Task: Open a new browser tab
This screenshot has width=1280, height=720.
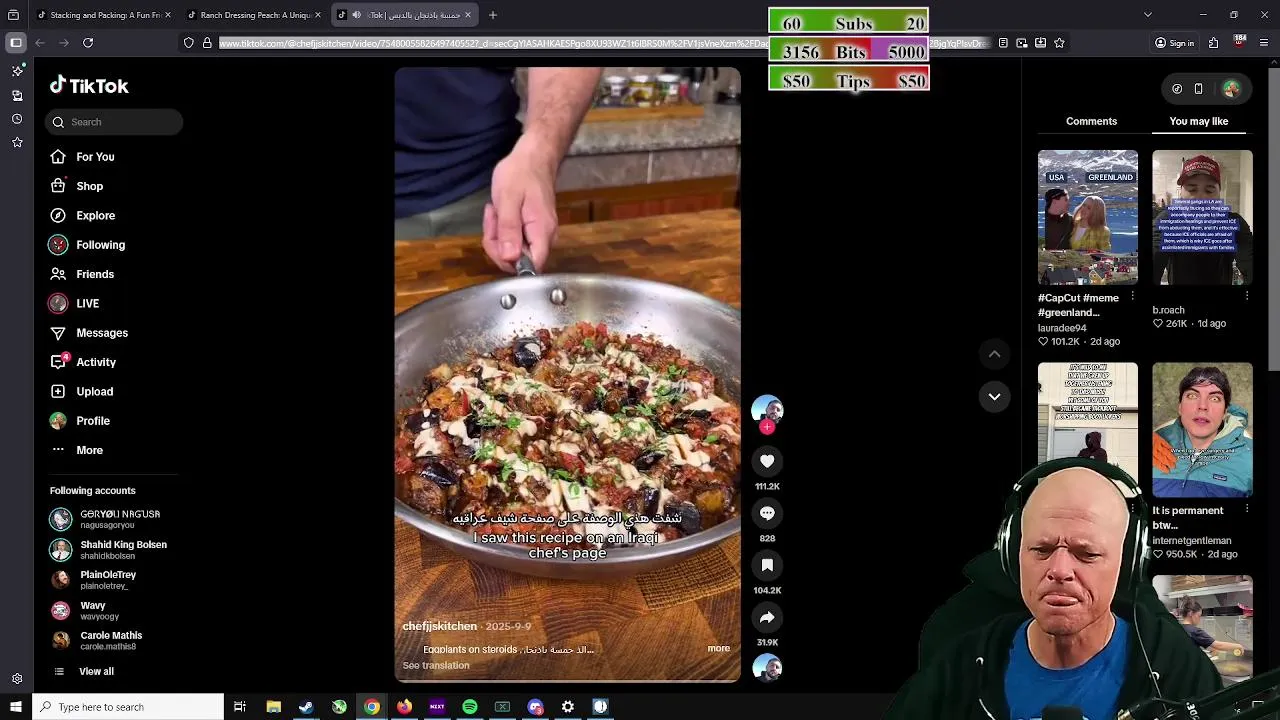Action: (x=493, y=15)
